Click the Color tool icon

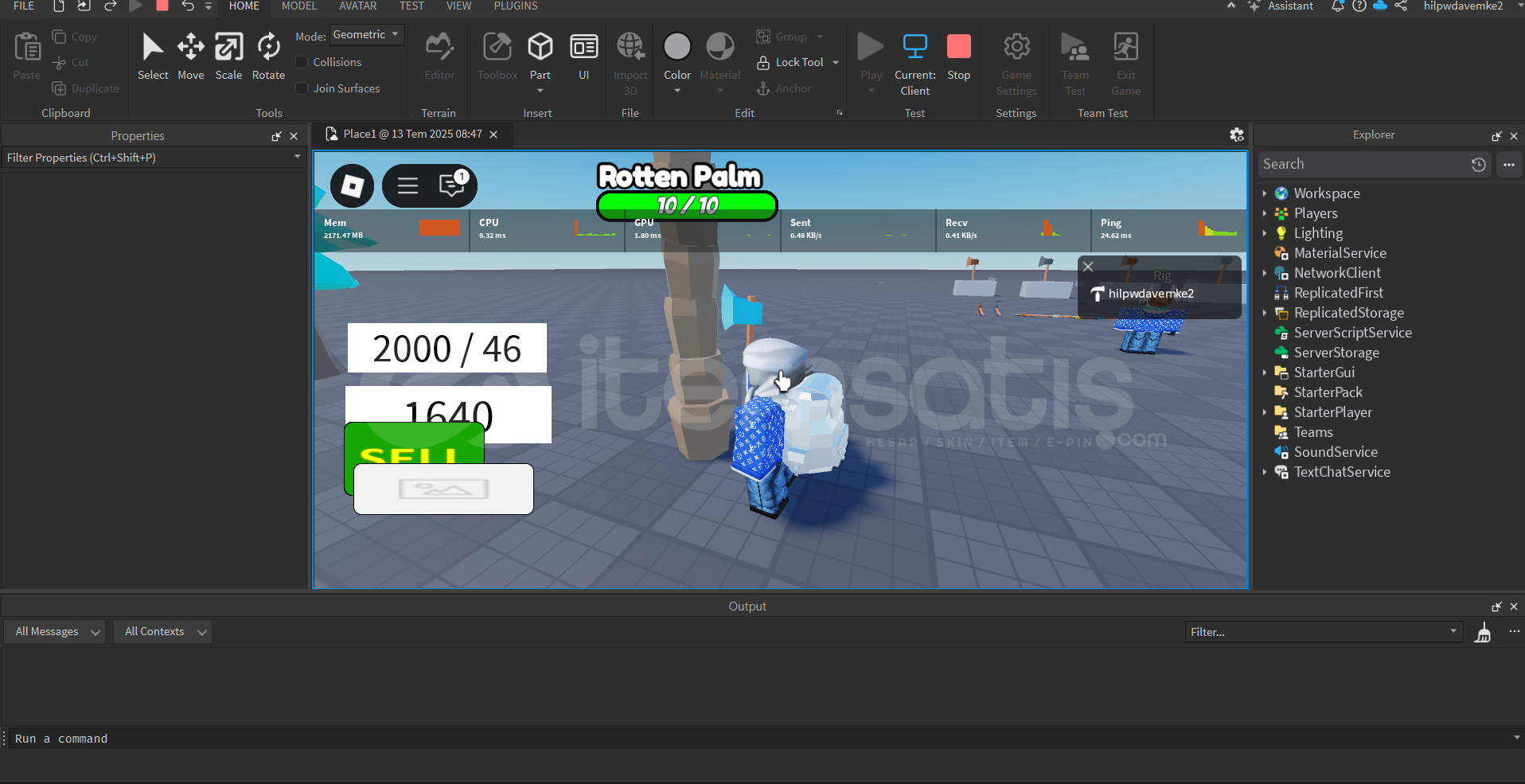(677, 47)
